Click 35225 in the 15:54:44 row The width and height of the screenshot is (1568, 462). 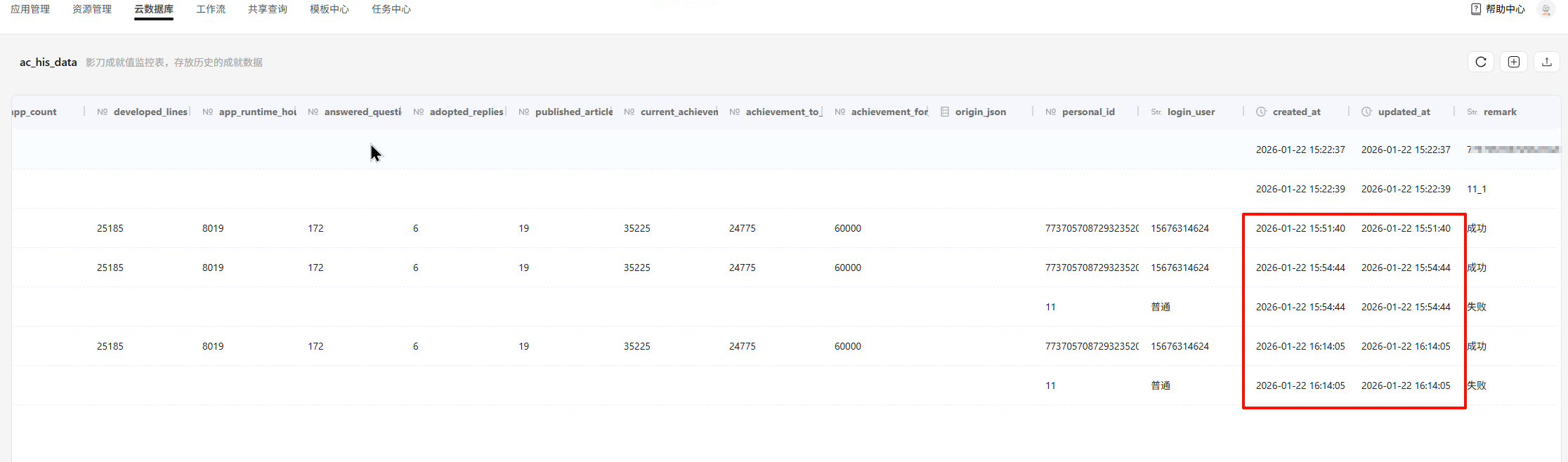[637, 268]
